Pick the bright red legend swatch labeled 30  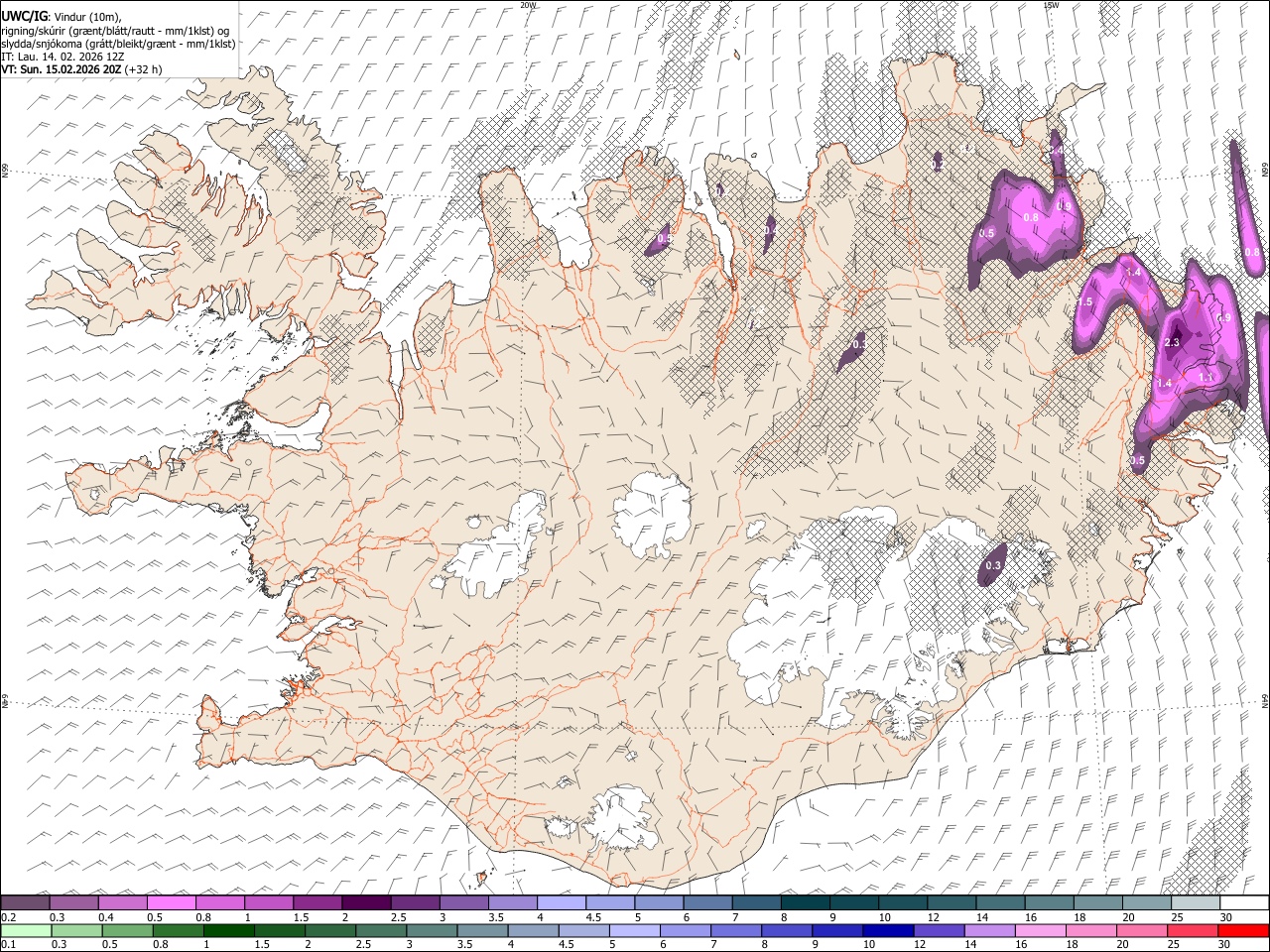(x=1244, y=930)
